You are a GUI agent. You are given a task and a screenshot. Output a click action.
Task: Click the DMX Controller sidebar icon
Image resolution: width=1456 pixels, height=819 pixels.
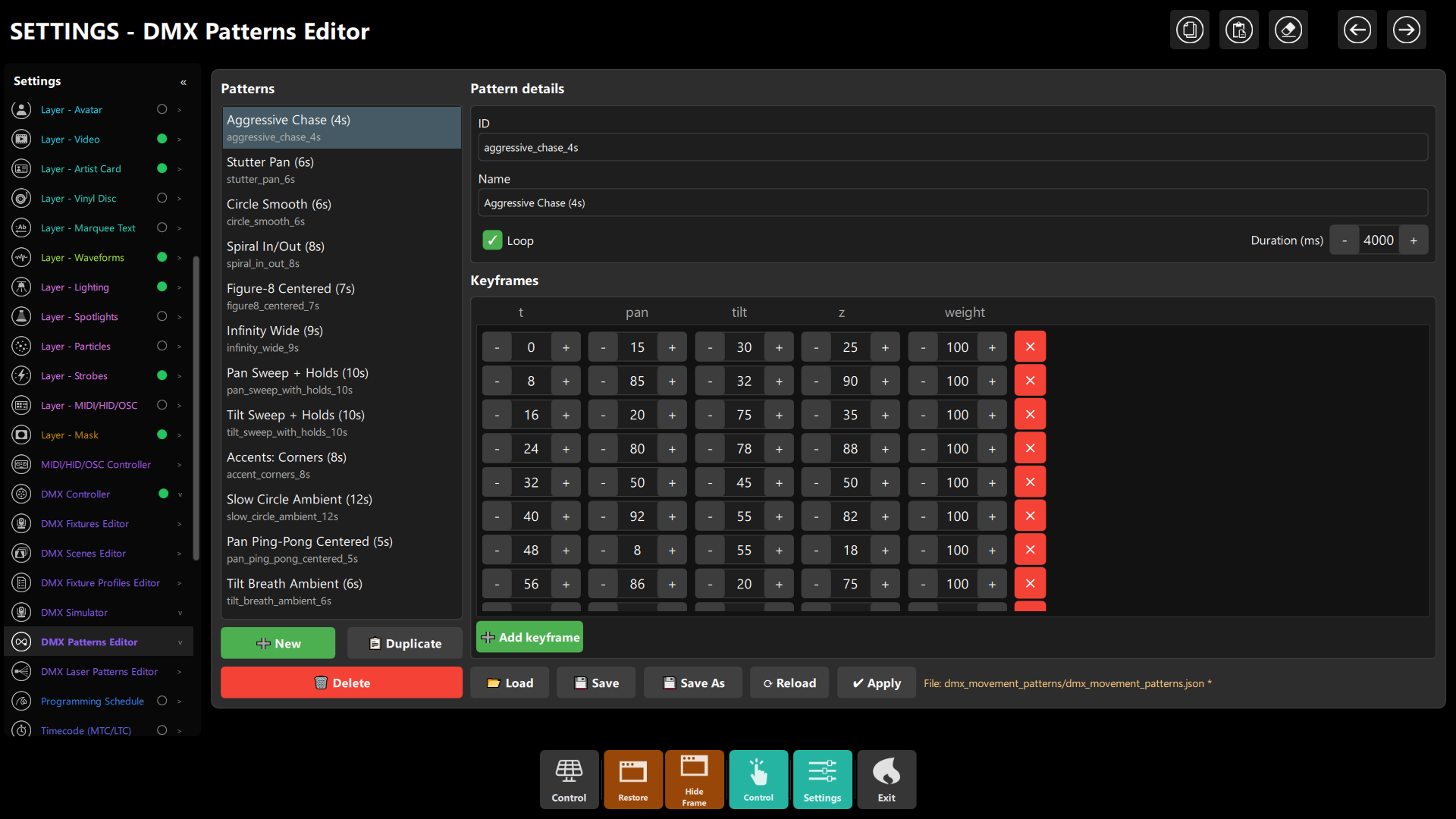[x=21, y=494]
